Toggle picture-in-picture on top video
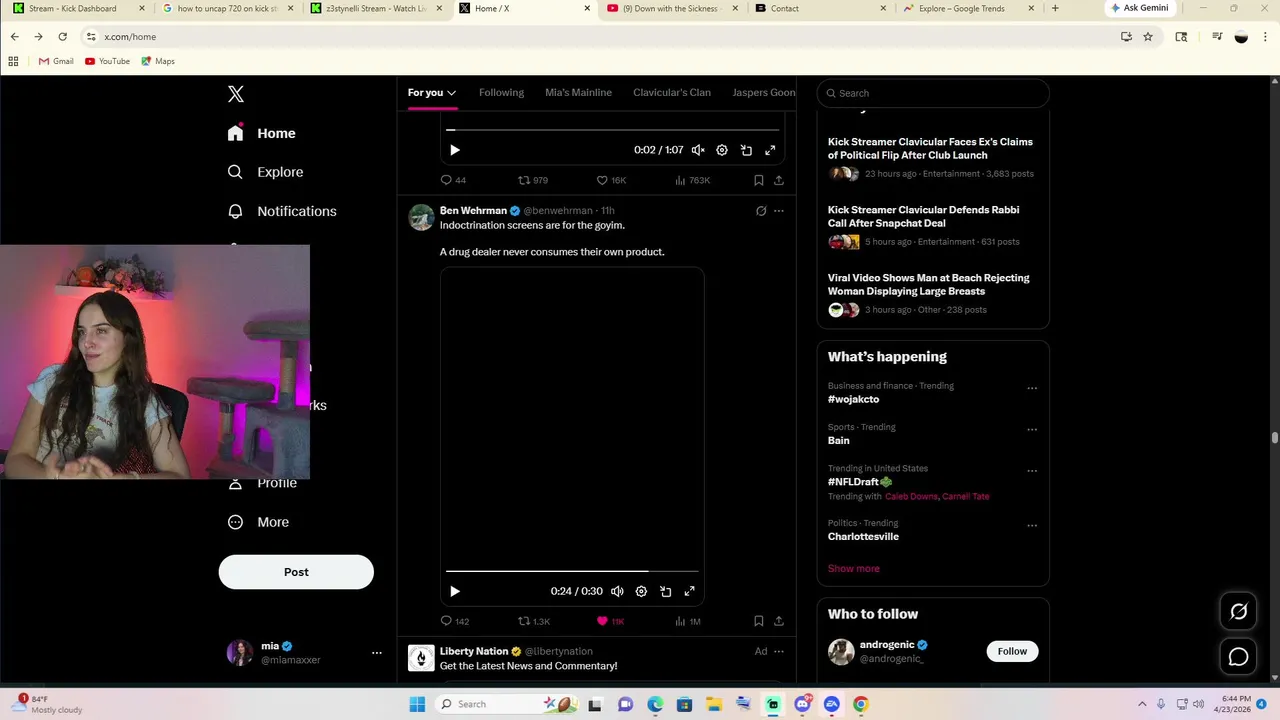The image size is (1280, 720). (746, 150)
